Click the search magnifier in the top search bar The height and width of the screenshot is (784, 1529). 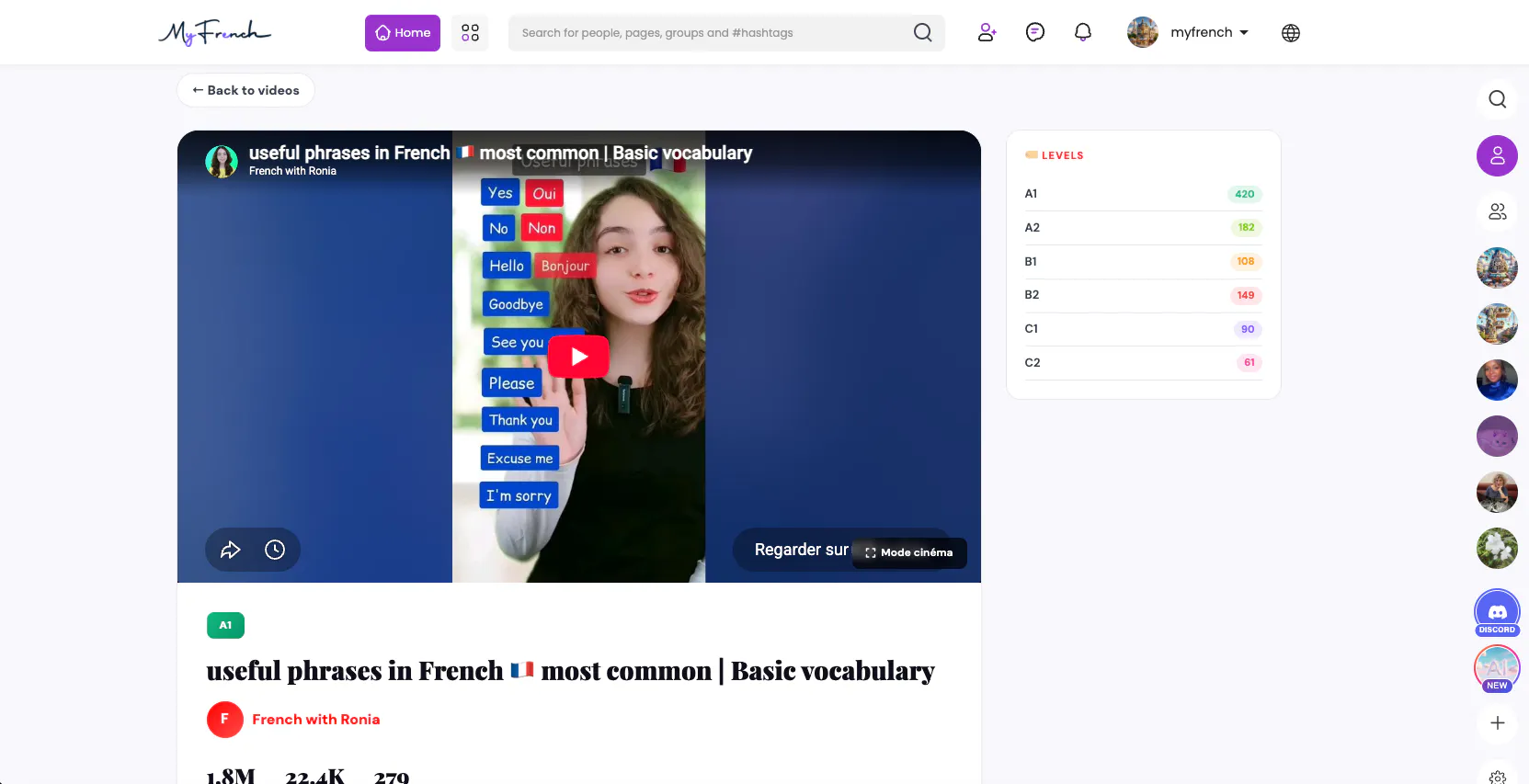coord(923,33)
